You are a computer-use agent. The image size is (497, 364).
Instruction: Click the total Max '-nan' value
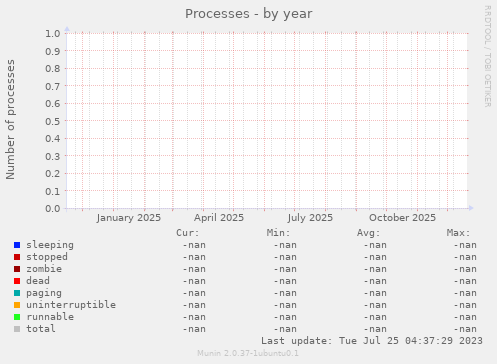[465, 329]
